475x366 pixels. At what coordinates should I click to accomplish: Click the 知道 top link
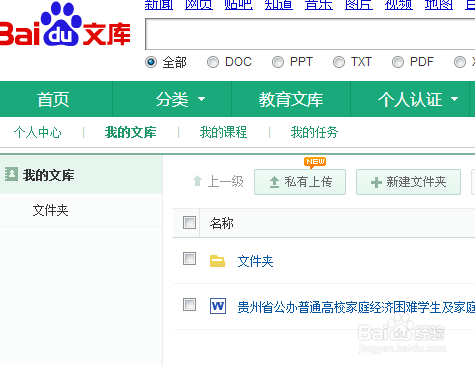[x=279, y=5]
